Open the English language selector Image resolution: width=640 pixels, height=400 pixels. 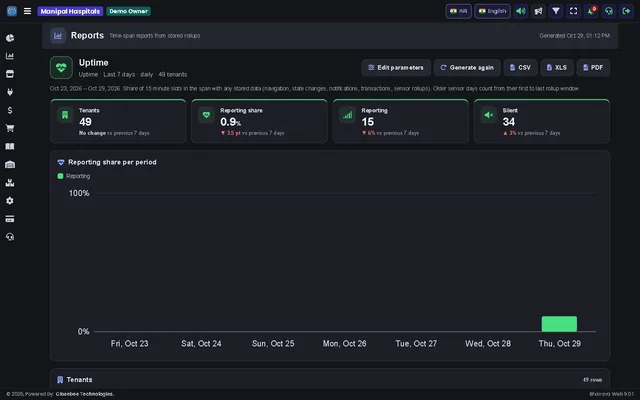tap(492, 11)
